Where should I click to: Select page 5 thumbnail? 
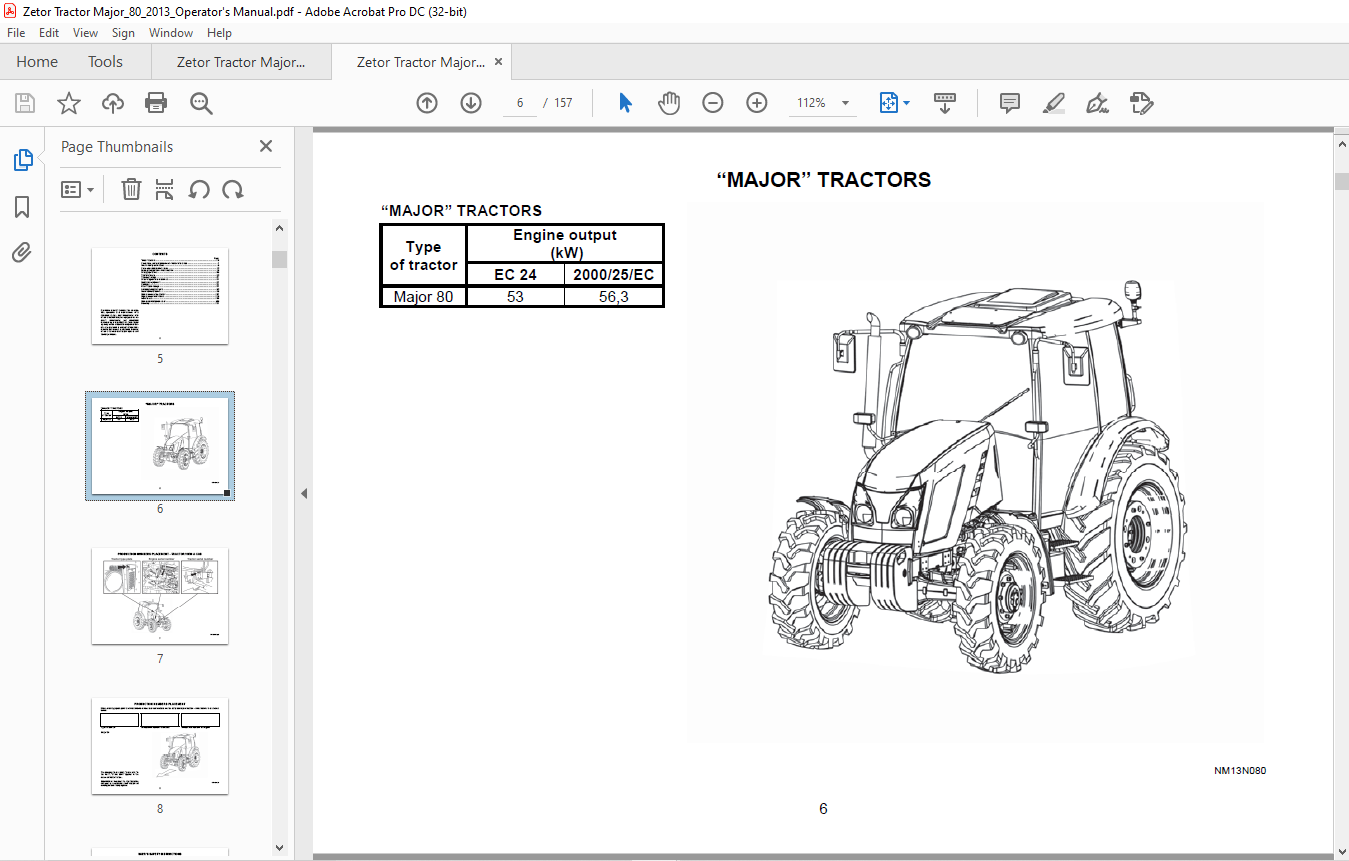(160, 296)
